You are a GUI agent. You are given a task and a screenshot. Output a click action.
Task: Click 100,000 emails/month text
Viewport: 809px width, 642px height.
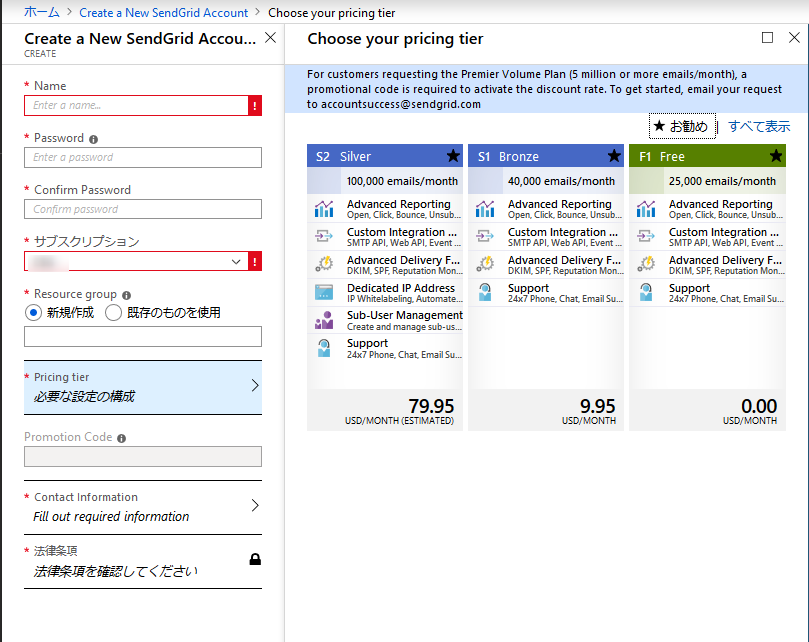pos(402,181)
